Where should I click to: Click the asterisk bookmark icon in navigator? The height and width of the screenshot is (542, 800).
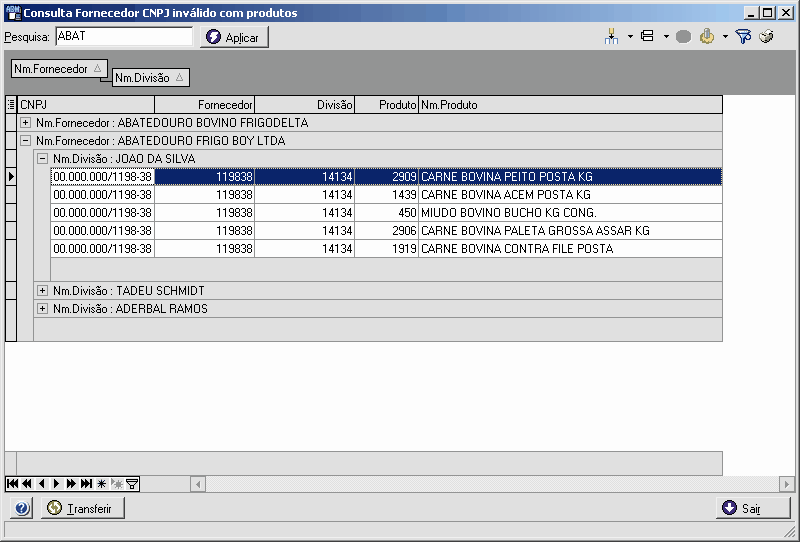102,483
